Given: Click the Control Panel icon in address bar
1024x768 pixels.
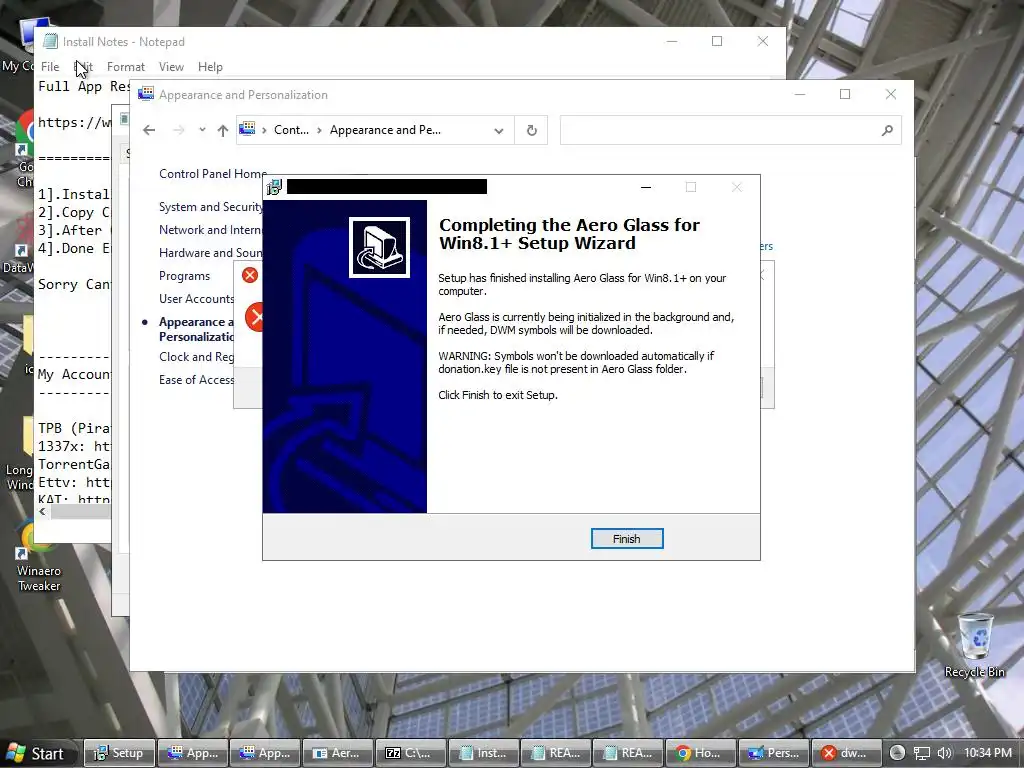Looking at the screenshot, I should pyautogui.click(x=247, y=129).
